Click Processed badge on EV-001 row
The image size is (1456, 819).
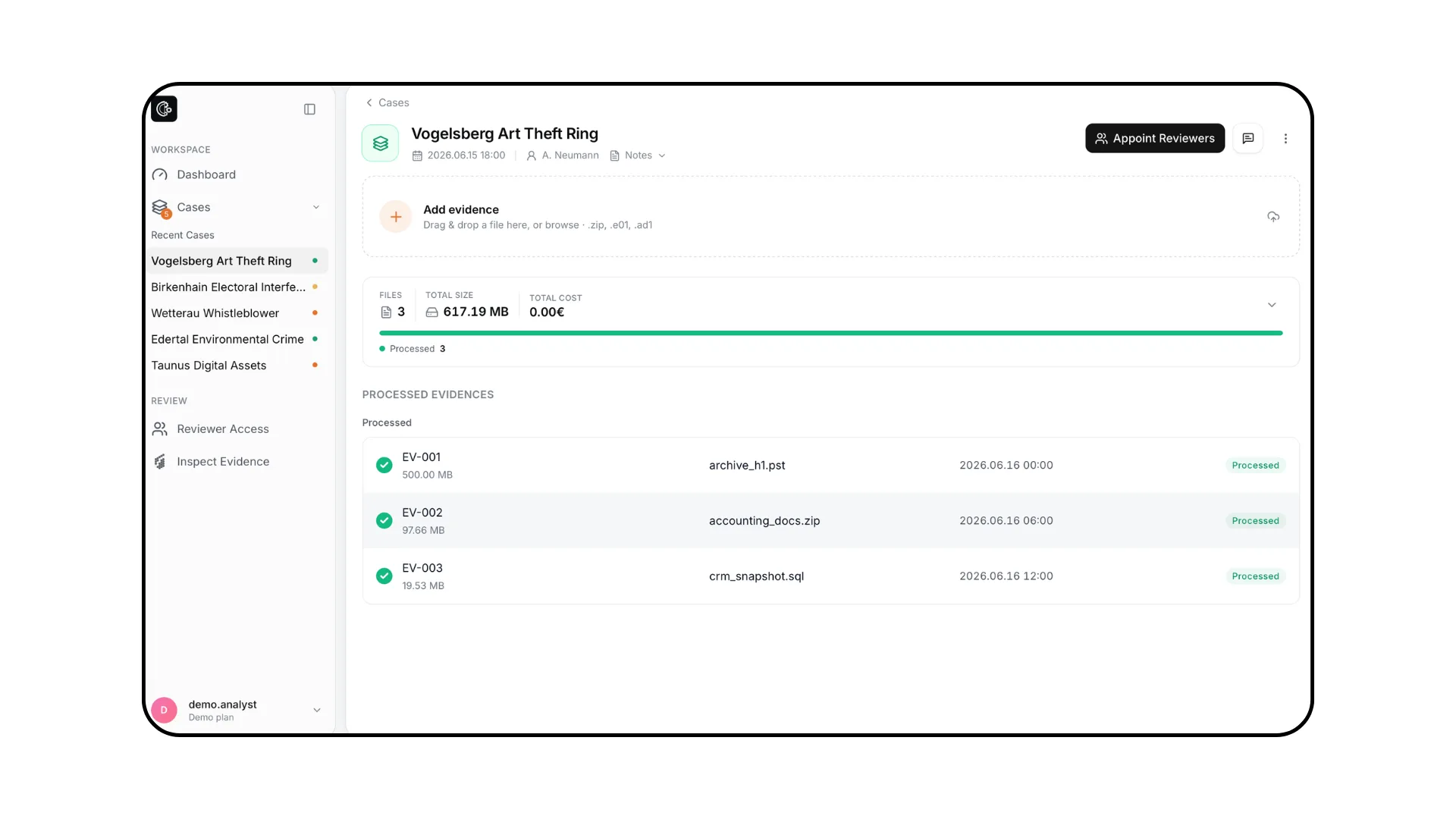[1255, 466]
